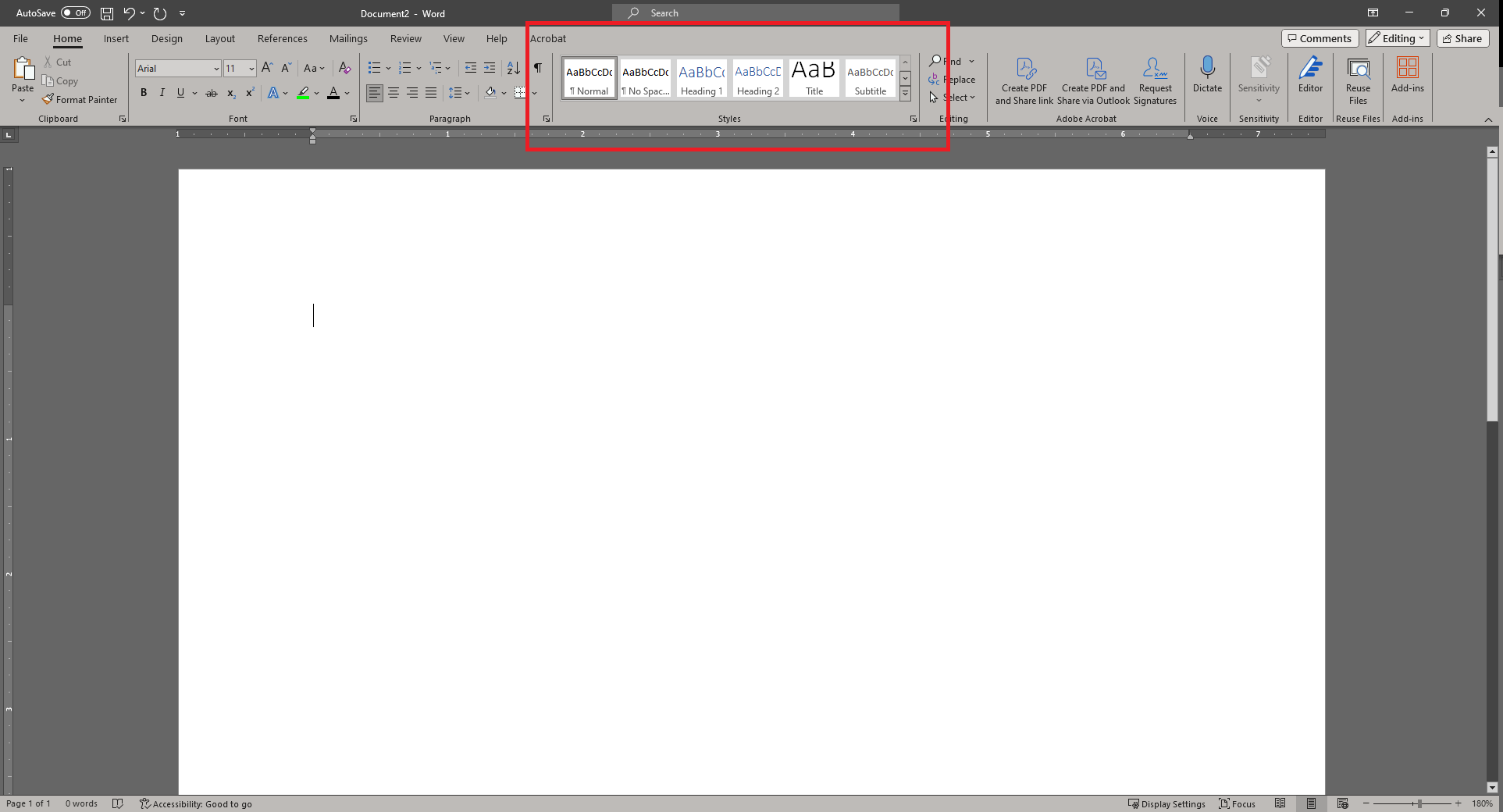Open the References tab
Screen dimensions: 1503x812
tap(282, 38)
